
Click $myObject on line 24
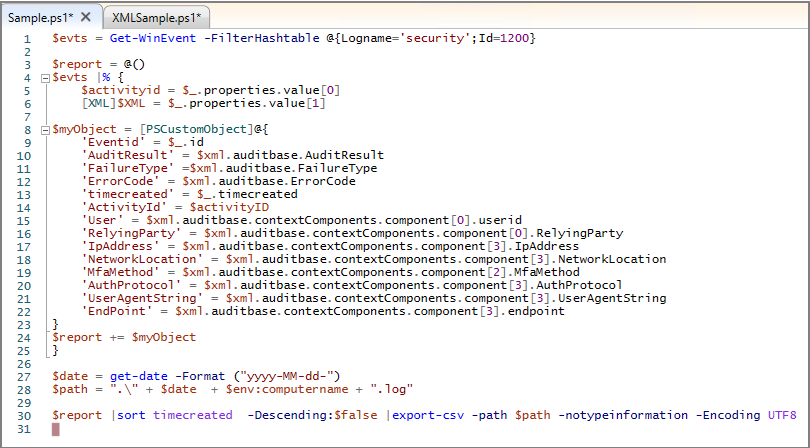pos(164,337)
